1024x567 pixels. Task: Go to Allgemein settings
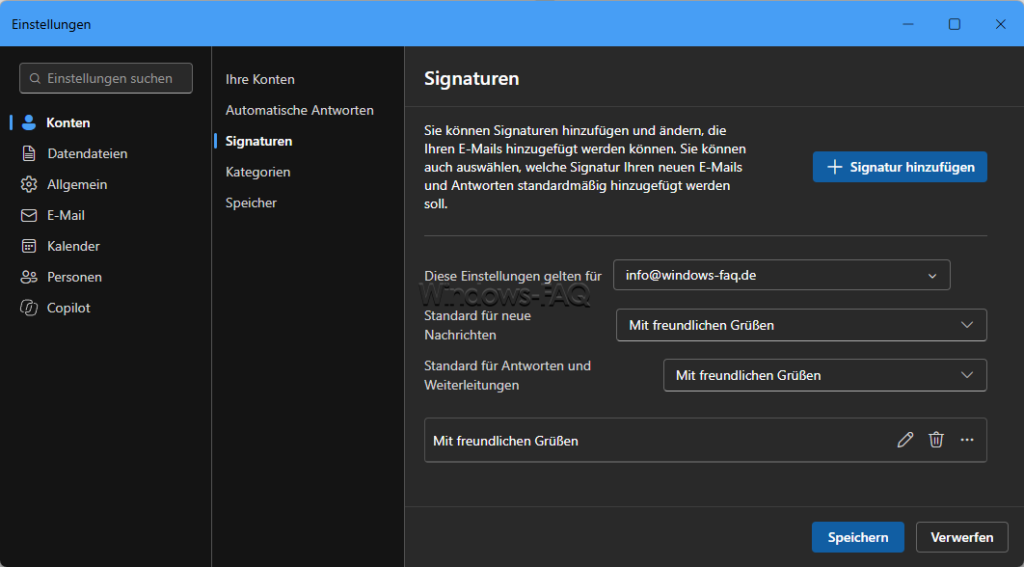[x=77, y=185]
